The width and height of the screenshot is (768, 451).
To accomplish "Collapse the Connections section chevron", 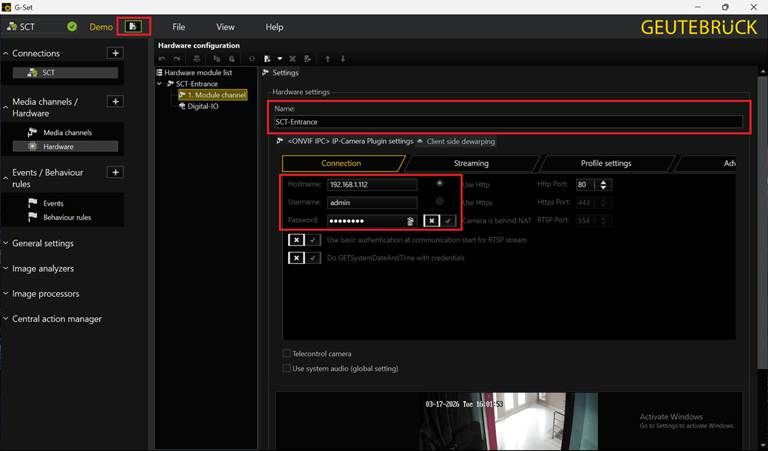I will coord(5,53).
